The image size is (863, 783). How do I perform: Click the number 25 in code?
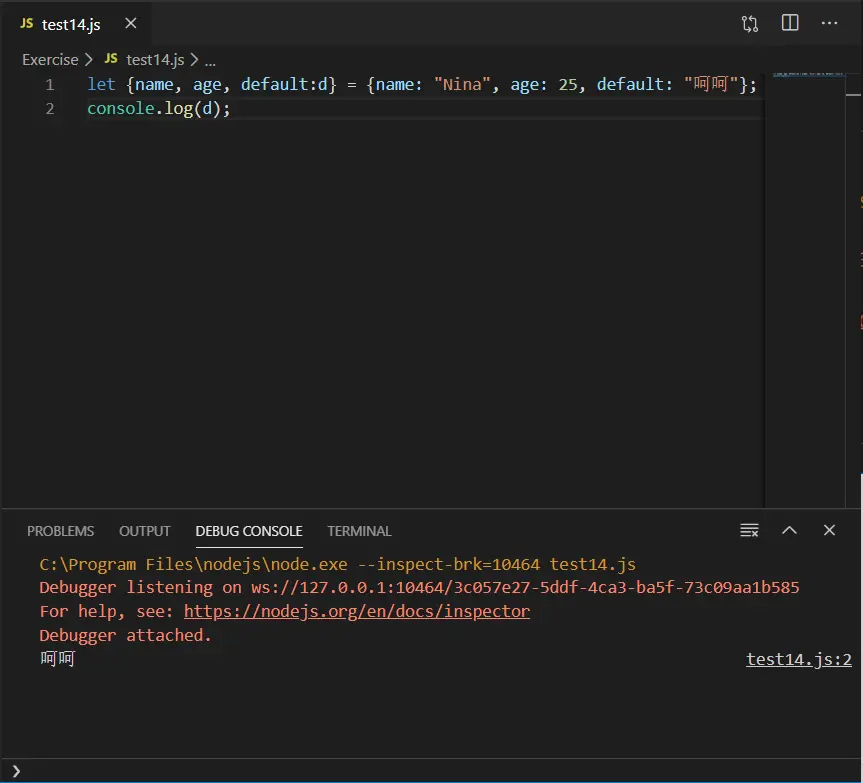coord(568,84)
